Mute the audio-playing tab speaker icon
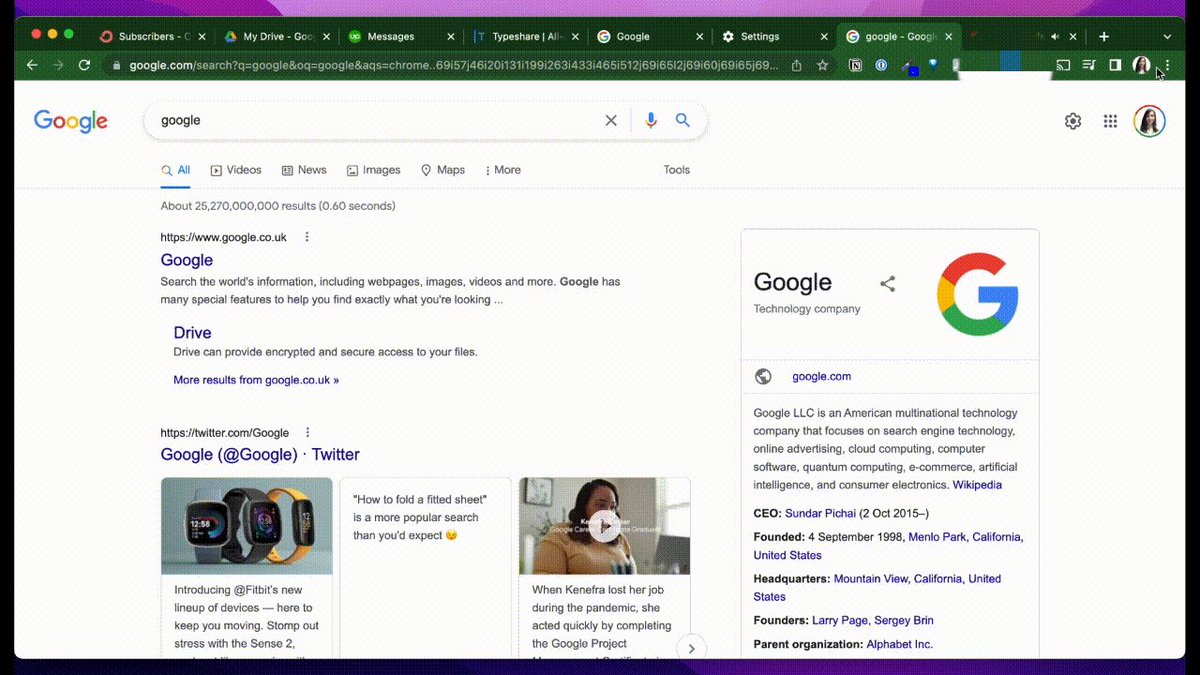Image resolution: width=1200 pixels, height=675 pixels. pyautogui.click(x=1054, y=36)
